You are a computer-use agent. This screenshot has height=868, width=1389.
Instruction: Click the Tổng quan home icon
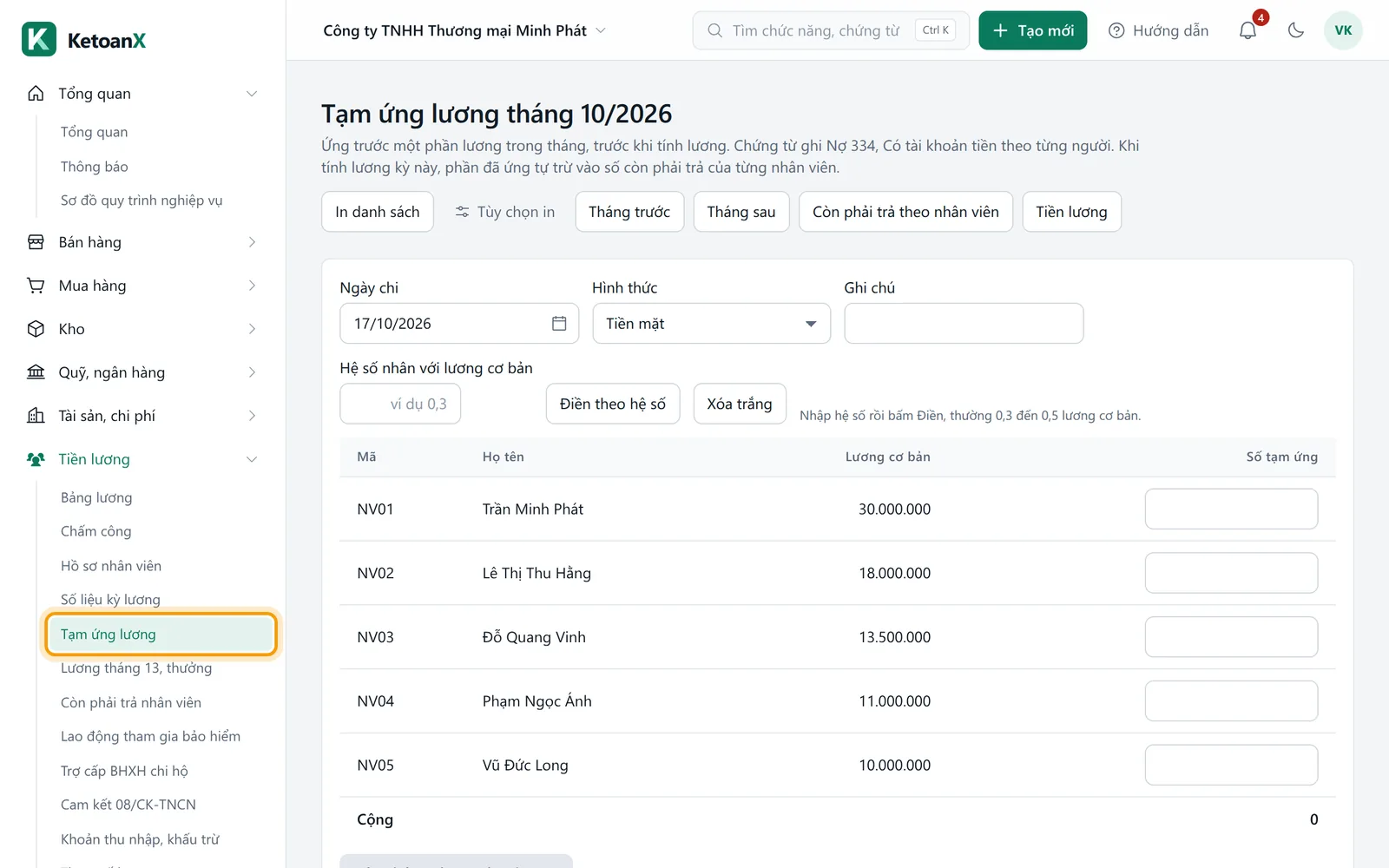[x=36, y=93]
